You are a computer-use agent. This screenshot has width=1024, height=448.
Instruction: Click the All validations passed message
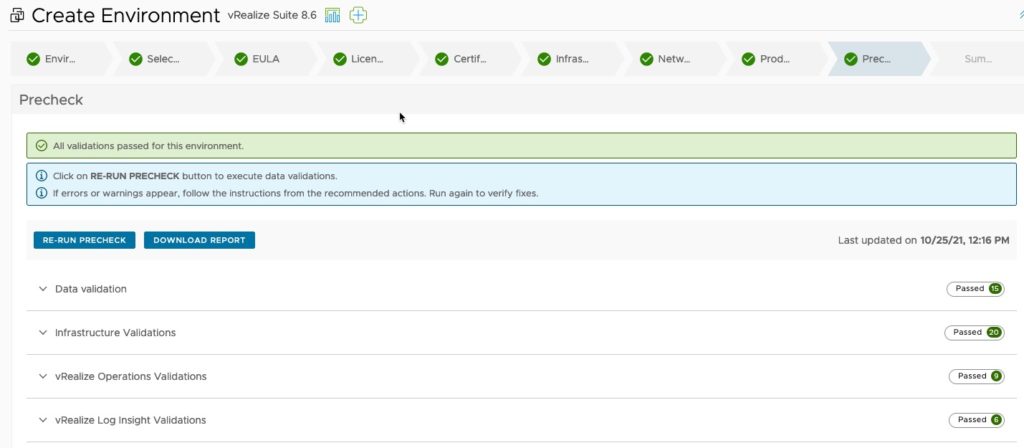point(148,146)
